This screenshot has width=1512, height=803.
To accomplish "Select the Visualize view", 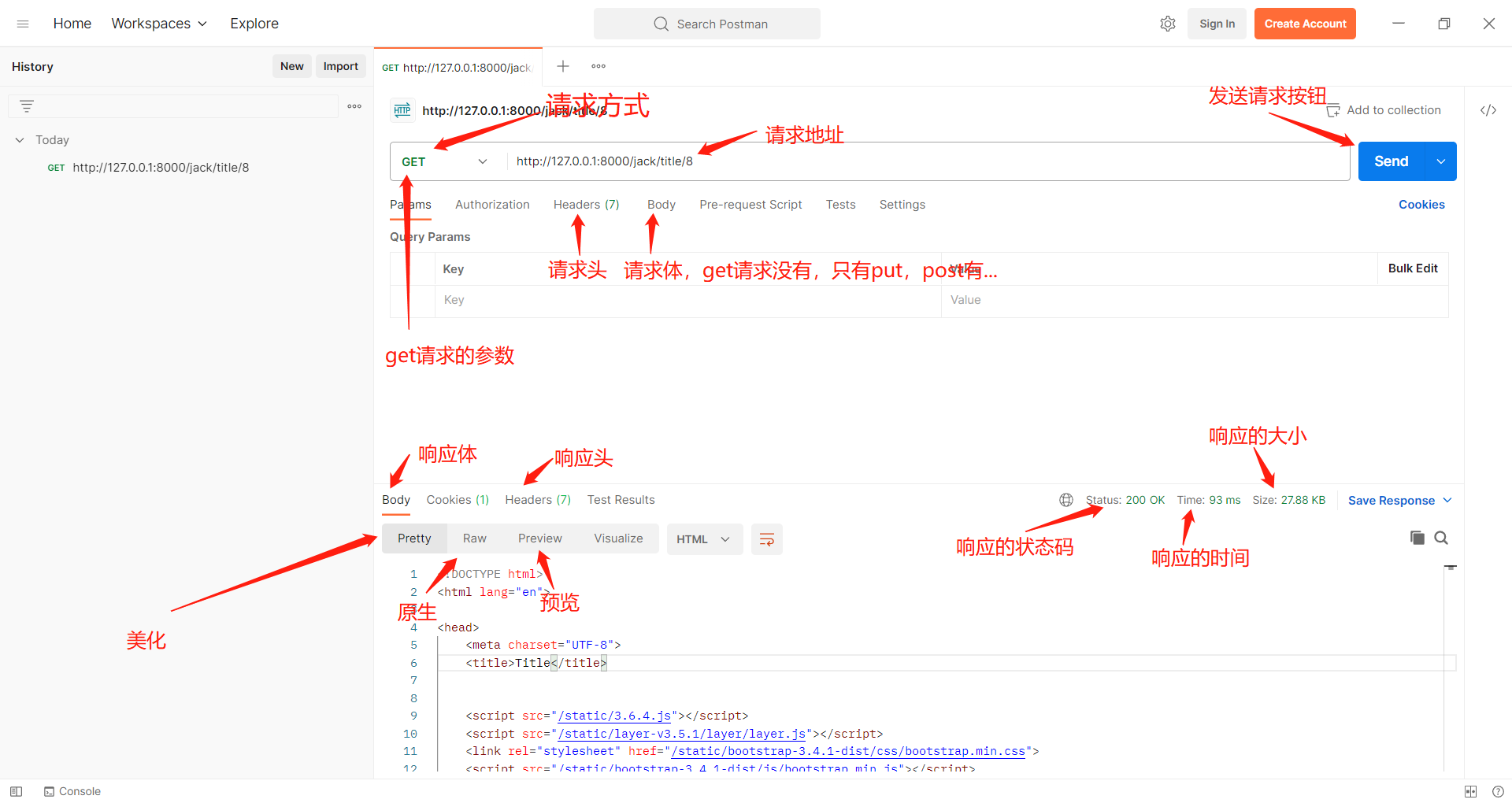I will (618, 538).
